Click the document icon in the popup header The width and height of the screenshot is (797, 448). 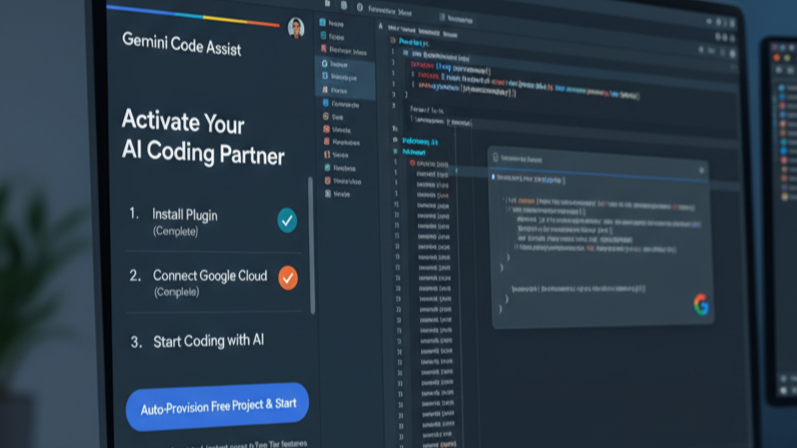pos(496,158)
